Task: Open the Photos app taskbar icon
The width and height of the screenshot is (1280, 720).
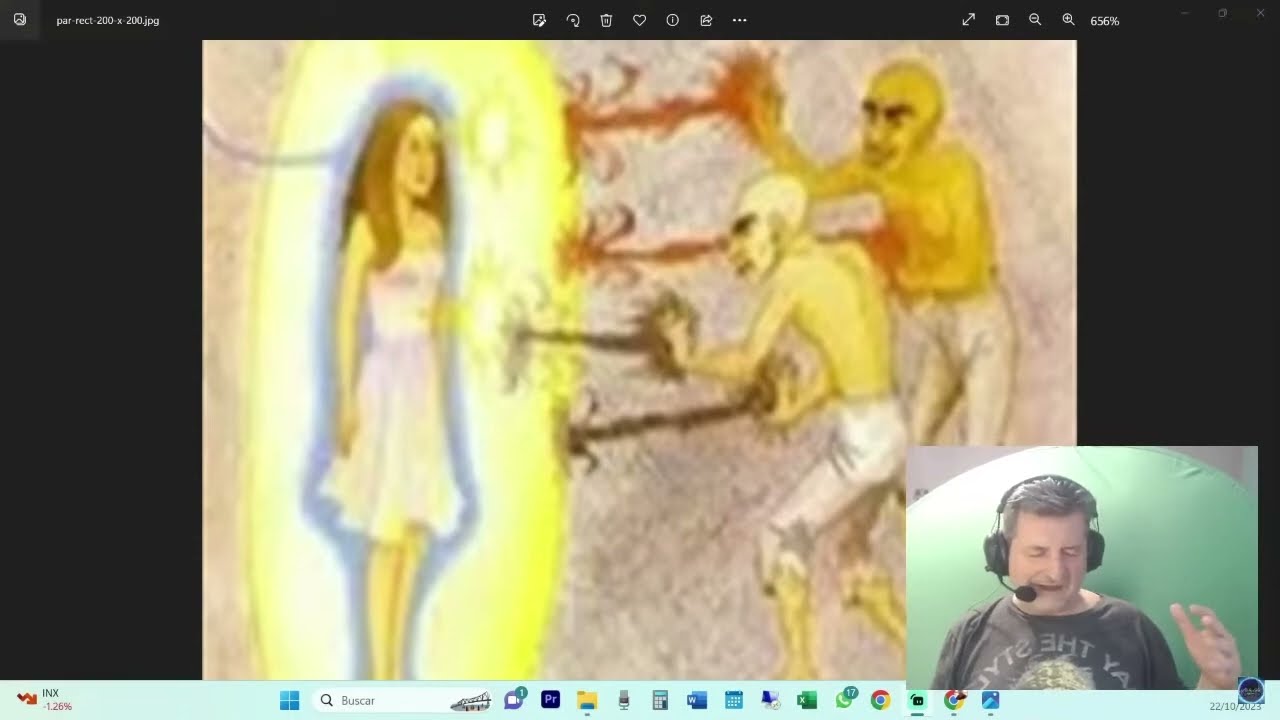Action: point(990,700)
